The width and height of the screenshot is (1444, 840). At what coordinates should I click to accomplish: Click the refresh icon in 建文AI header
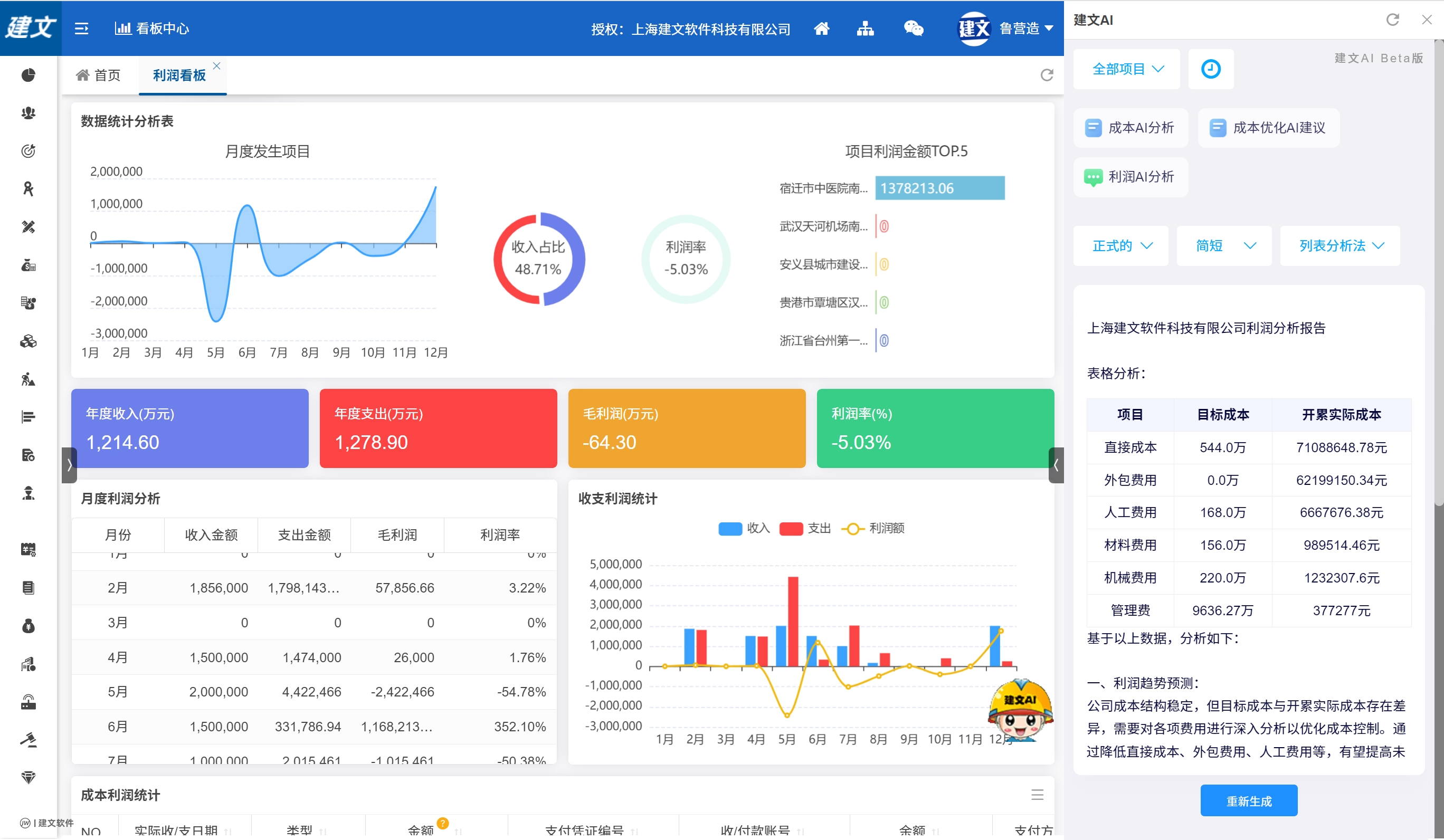[1392, 20]
